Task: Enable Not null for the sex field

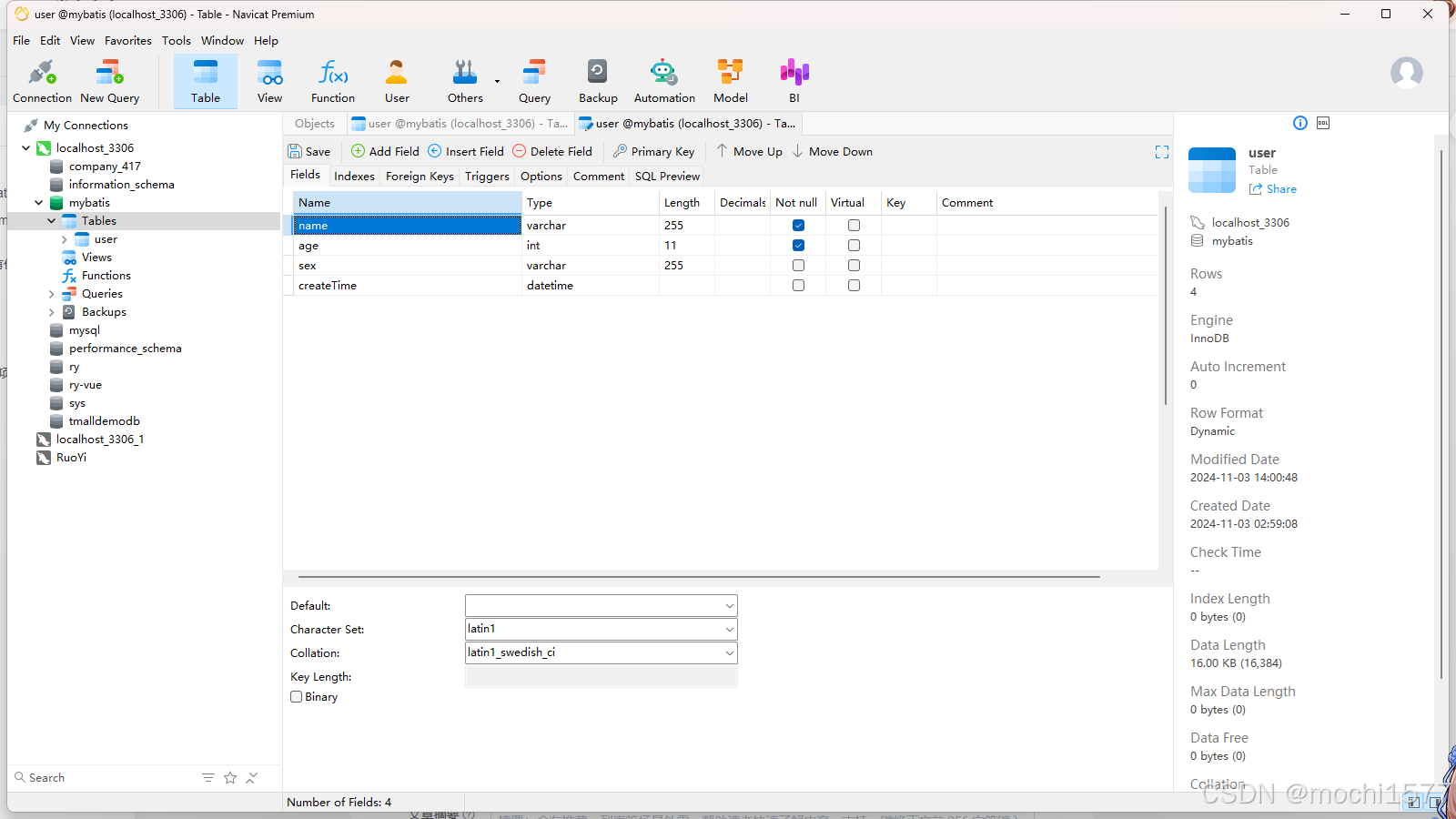Action: [798, 265]
